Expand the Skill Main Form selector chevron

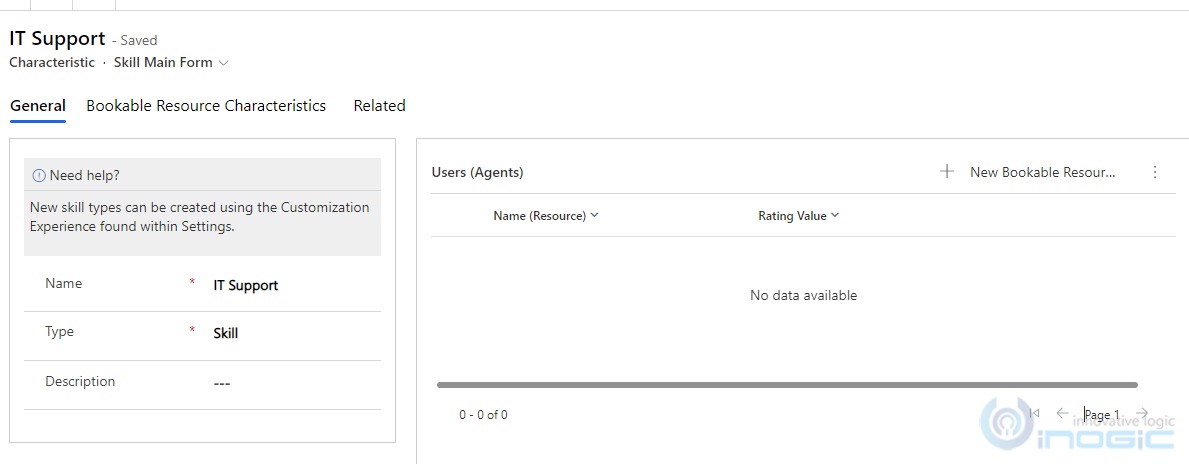(224, 63)
